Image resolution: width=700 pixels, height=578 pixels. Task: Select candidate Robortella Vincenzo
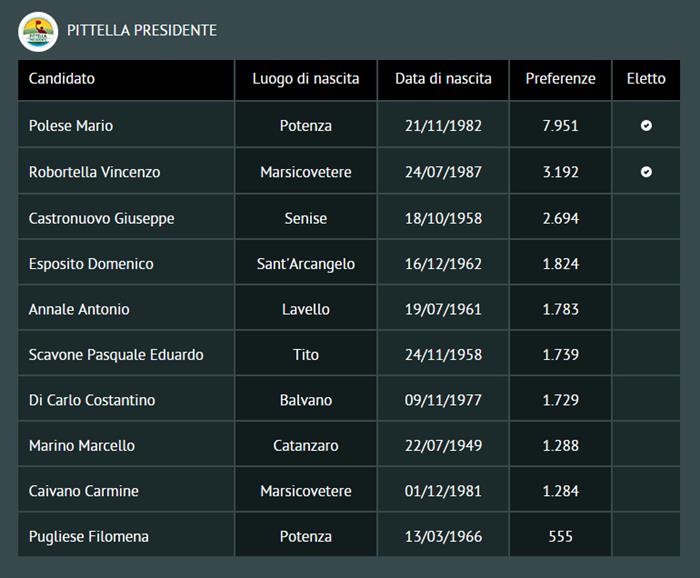coord(95,172)
